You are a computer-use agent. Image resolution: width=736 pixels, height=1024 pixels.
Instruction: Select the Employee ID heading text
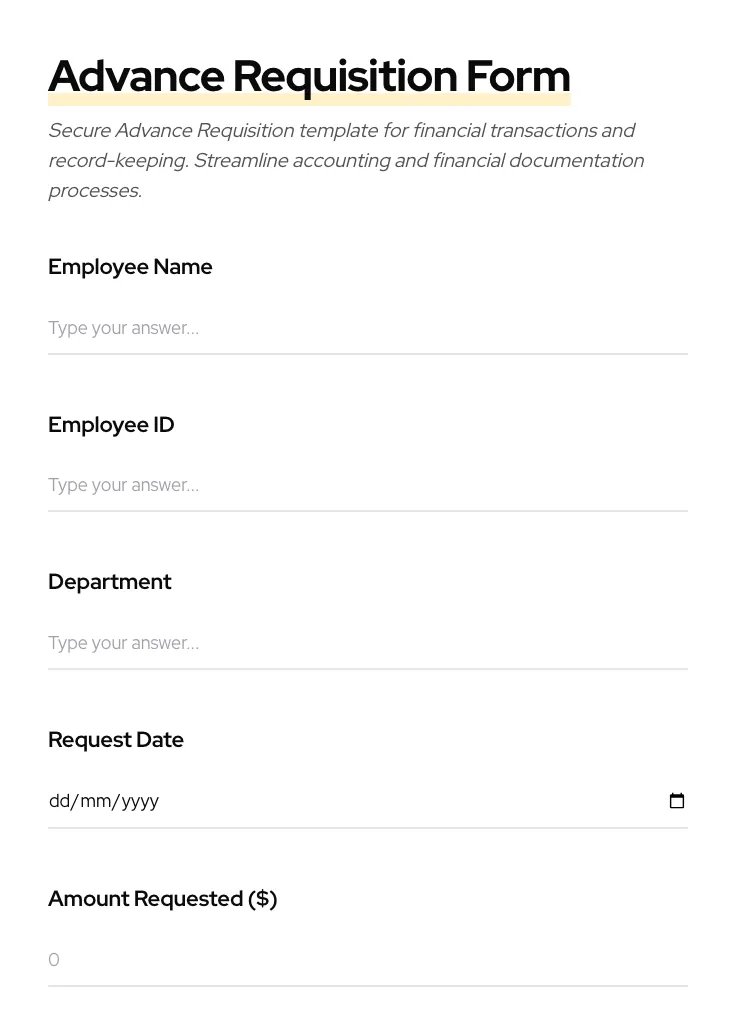111,424
